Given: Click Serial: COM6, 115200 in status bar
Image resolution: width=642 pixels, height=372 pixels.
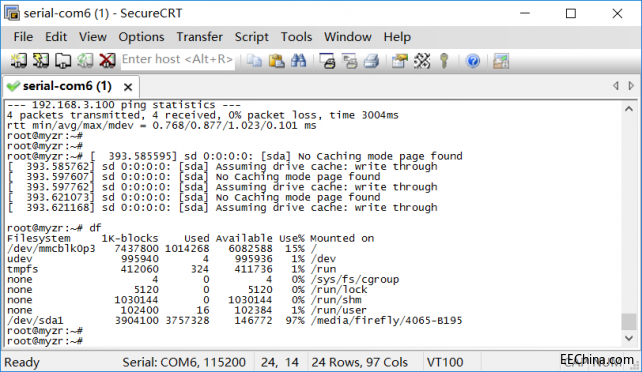Looking at the screenshot, I should coord(184,362).
